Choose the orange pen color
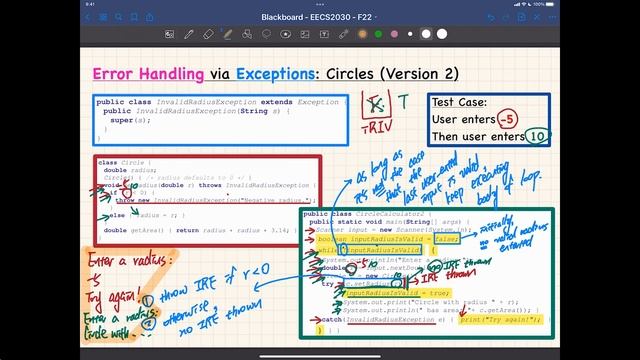 362,34
